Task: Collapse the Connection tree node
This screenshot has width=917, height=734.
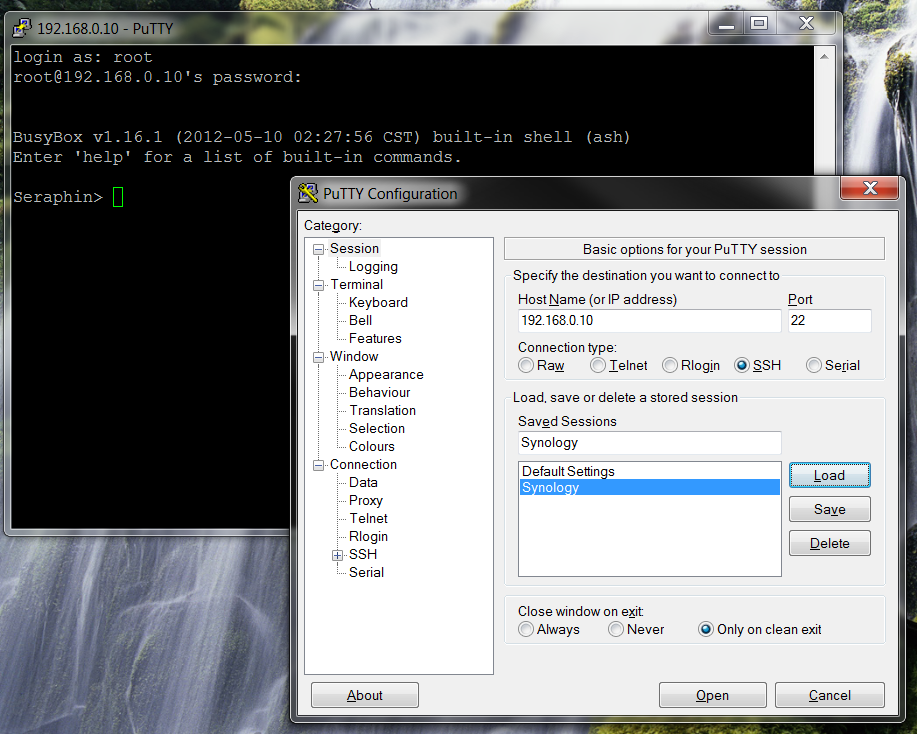Action: tap(319, 466)
